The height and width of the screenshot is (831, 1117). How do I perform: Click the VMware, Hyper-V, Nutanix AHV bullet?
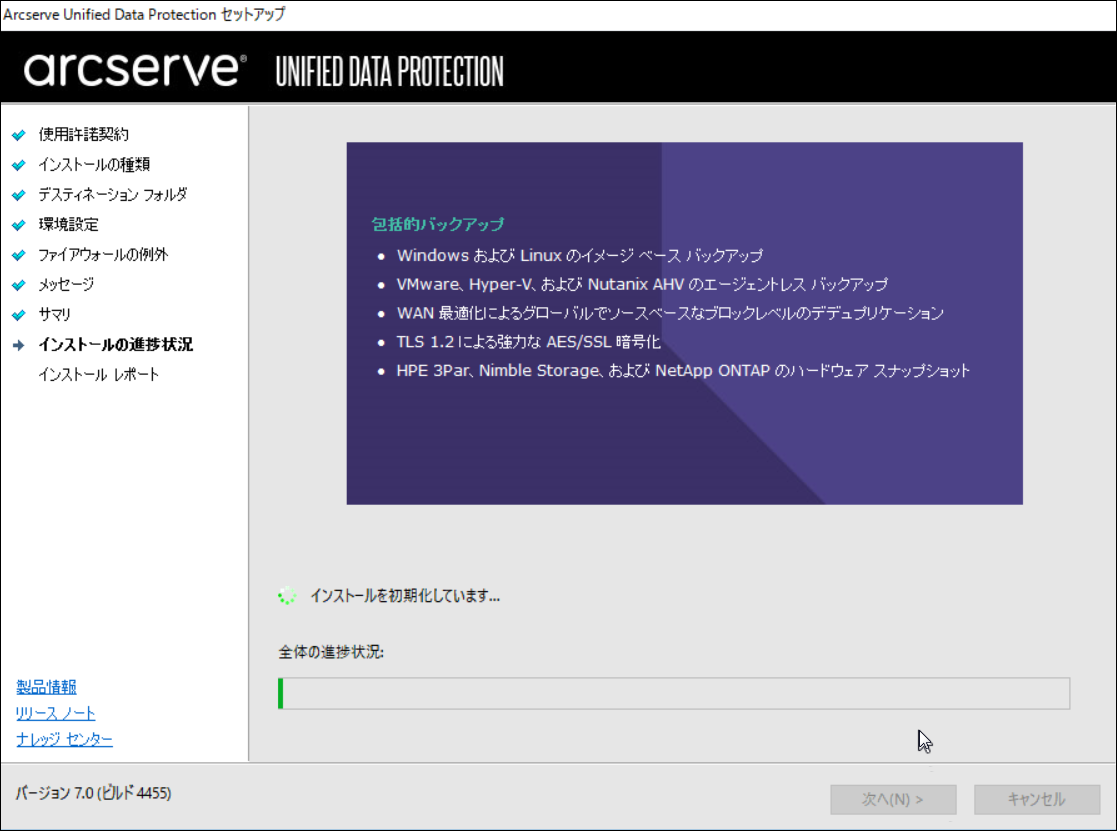[642, 284]
